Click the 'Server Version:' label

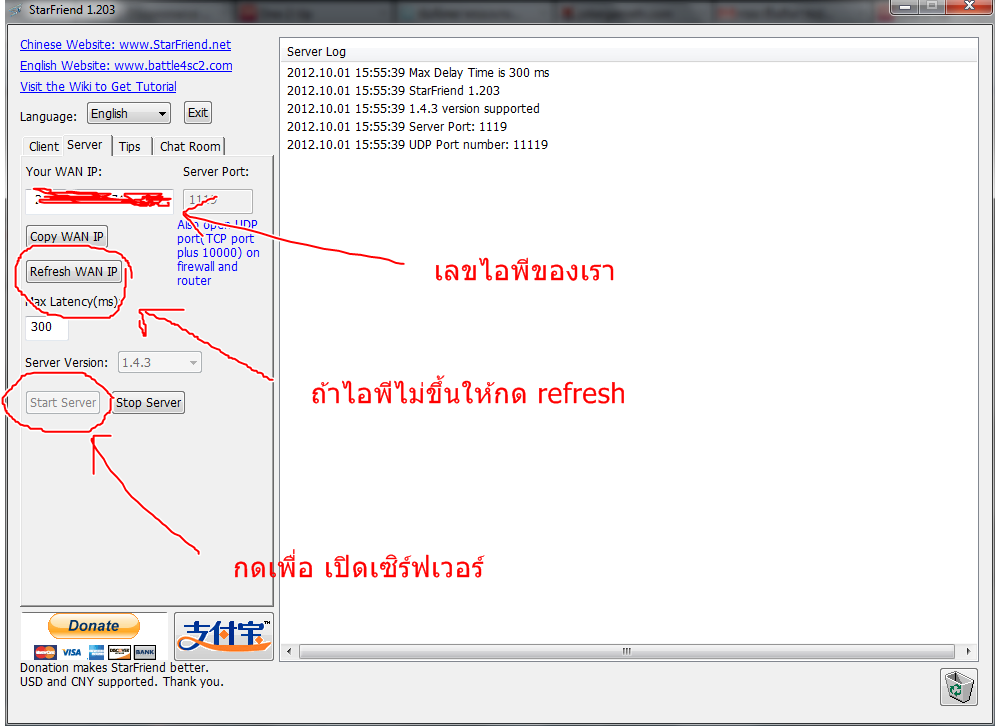point(67,363)
